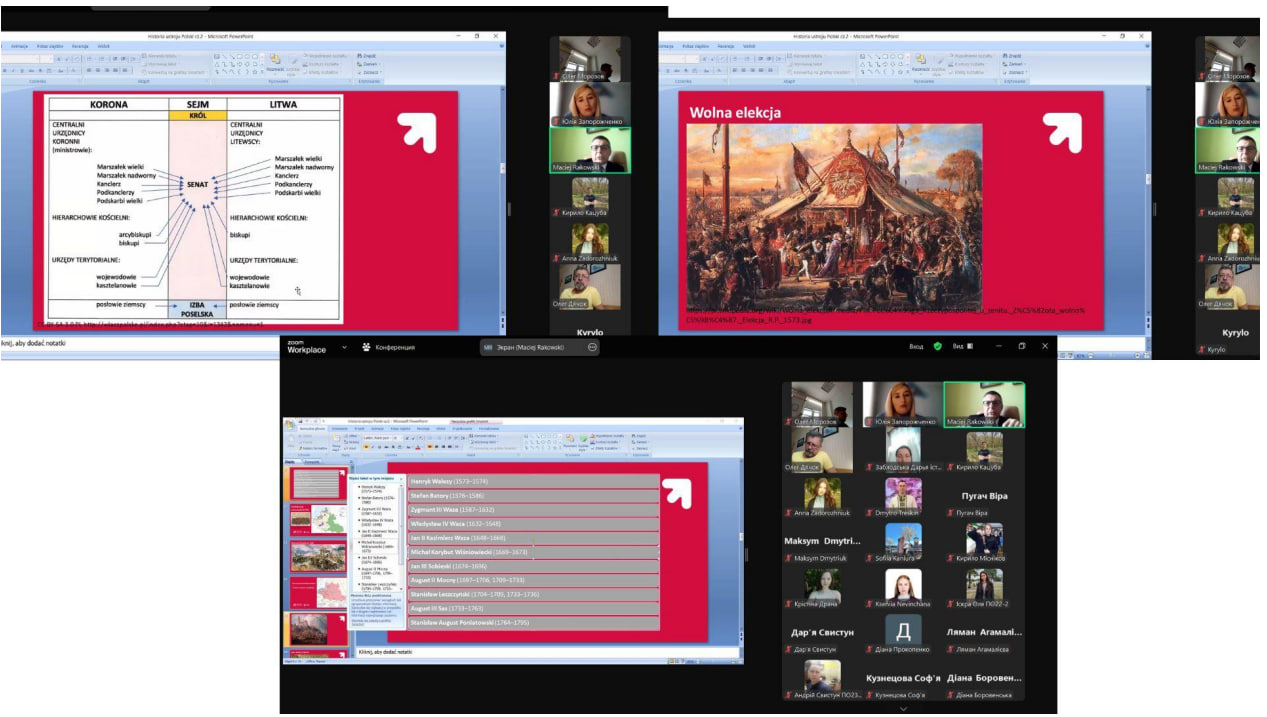Viewport: 1267px width, 717px height.
Task: Select Maciej Rakowski's video in Zoom Workplace gallery
Action: pyautogui.click(x=984, y=405)
